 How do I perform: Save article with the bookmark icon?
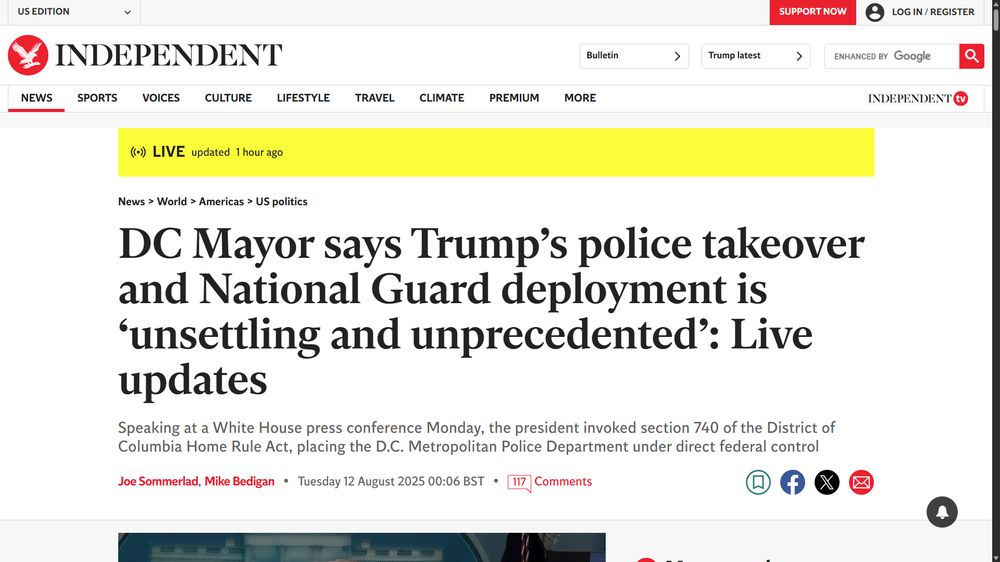[758, 482]
